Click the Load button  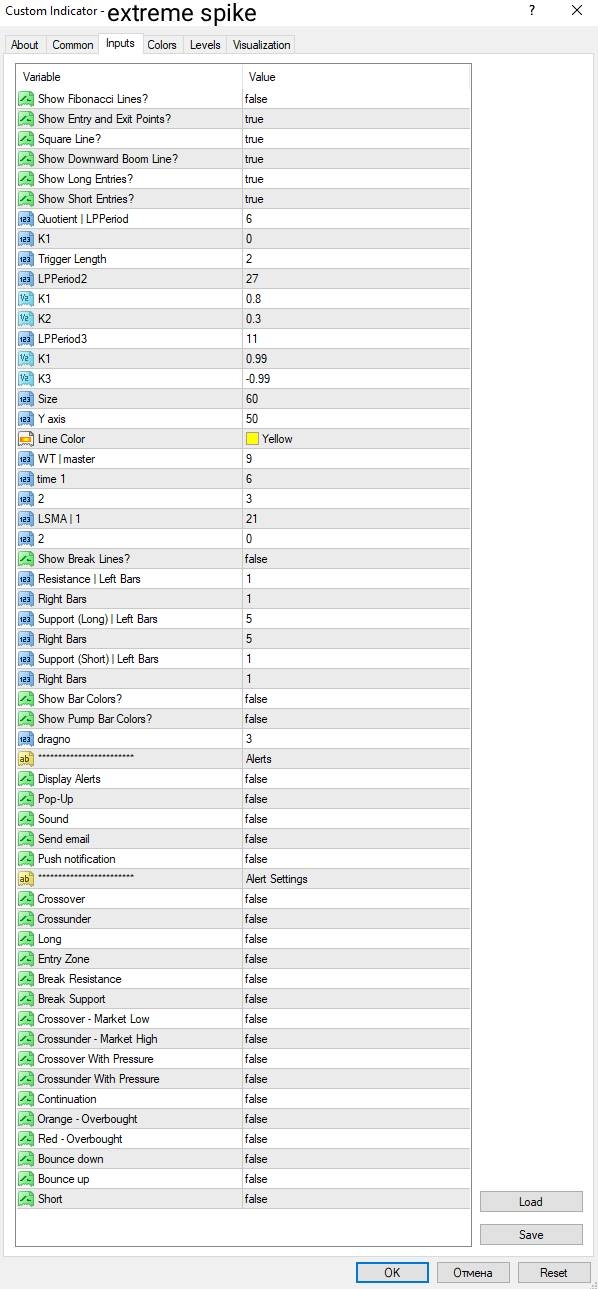pyautogui.click(x=531, y=1202)
